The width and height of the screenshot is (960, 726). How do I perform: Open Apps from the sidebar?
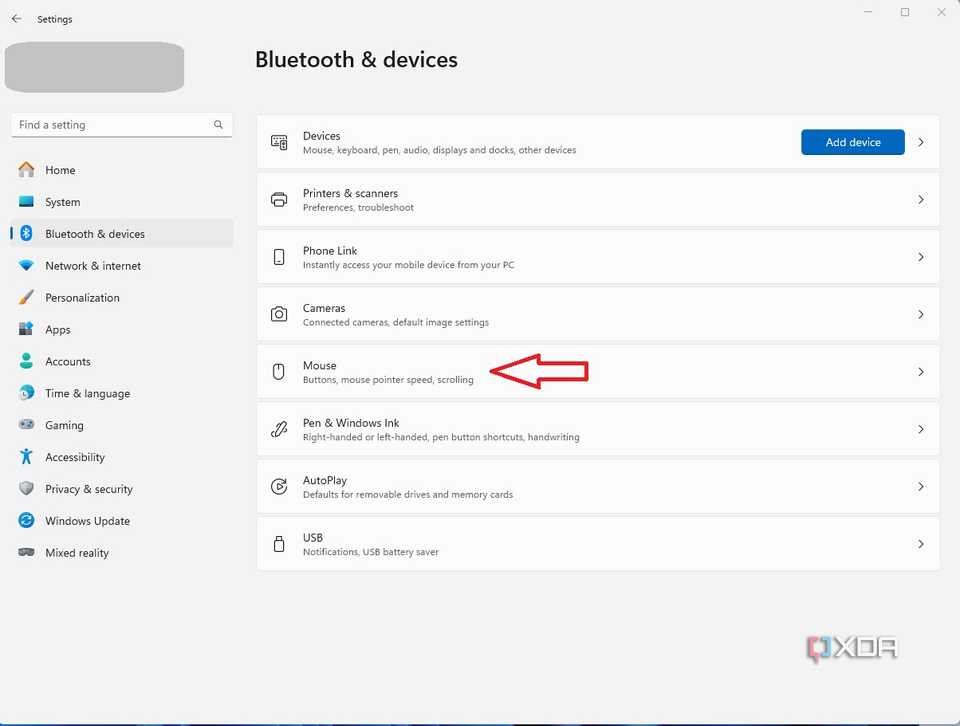click(x=122, y=329)
